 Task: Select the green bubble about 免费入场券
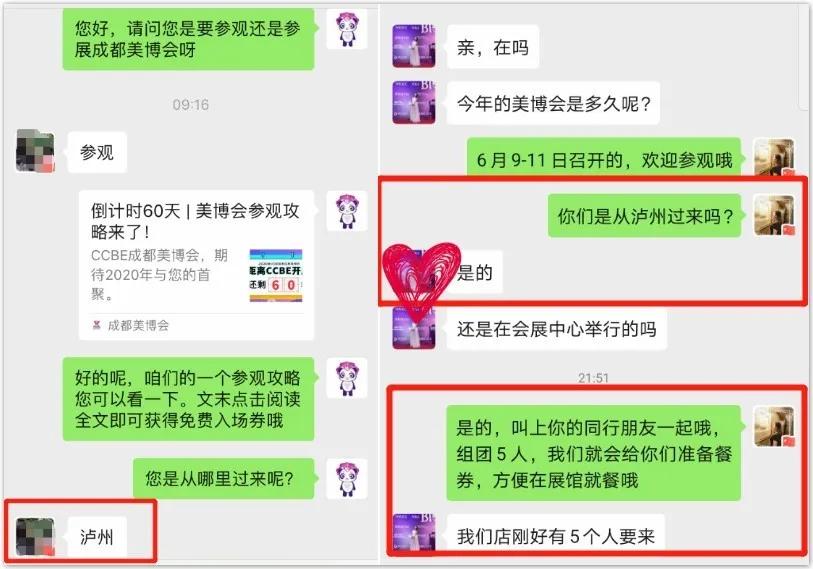click(188, 399)
